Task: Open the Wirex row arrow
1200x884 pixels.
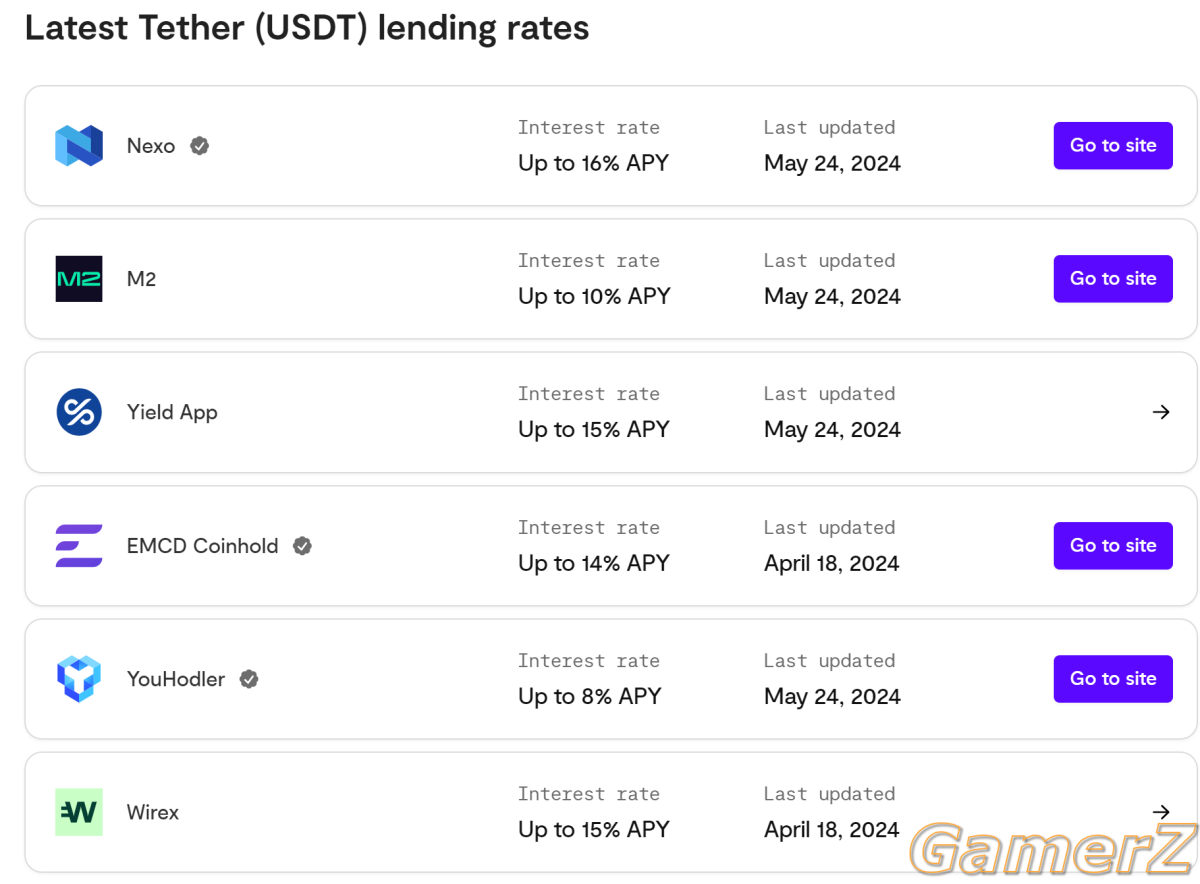Action: (x=1161, y=812)
